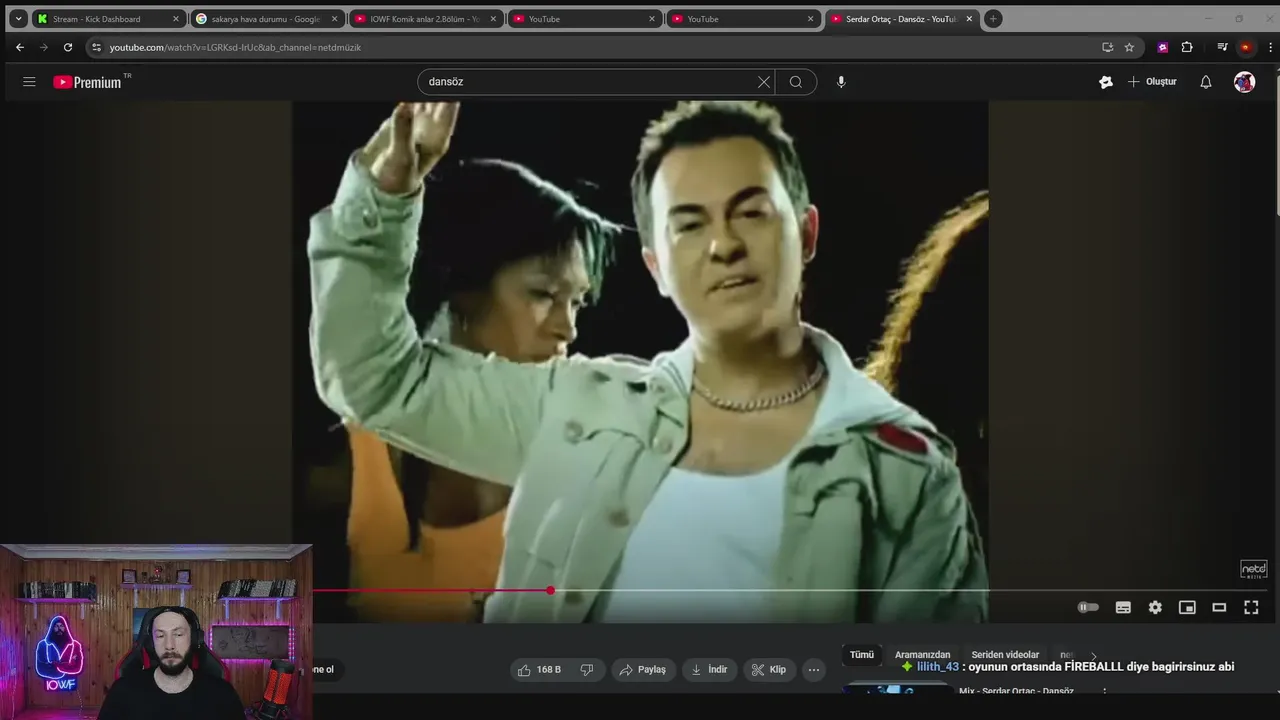Toggle subtitles in video player
Screen dimensions: 1280x720
coord(1123,607)
